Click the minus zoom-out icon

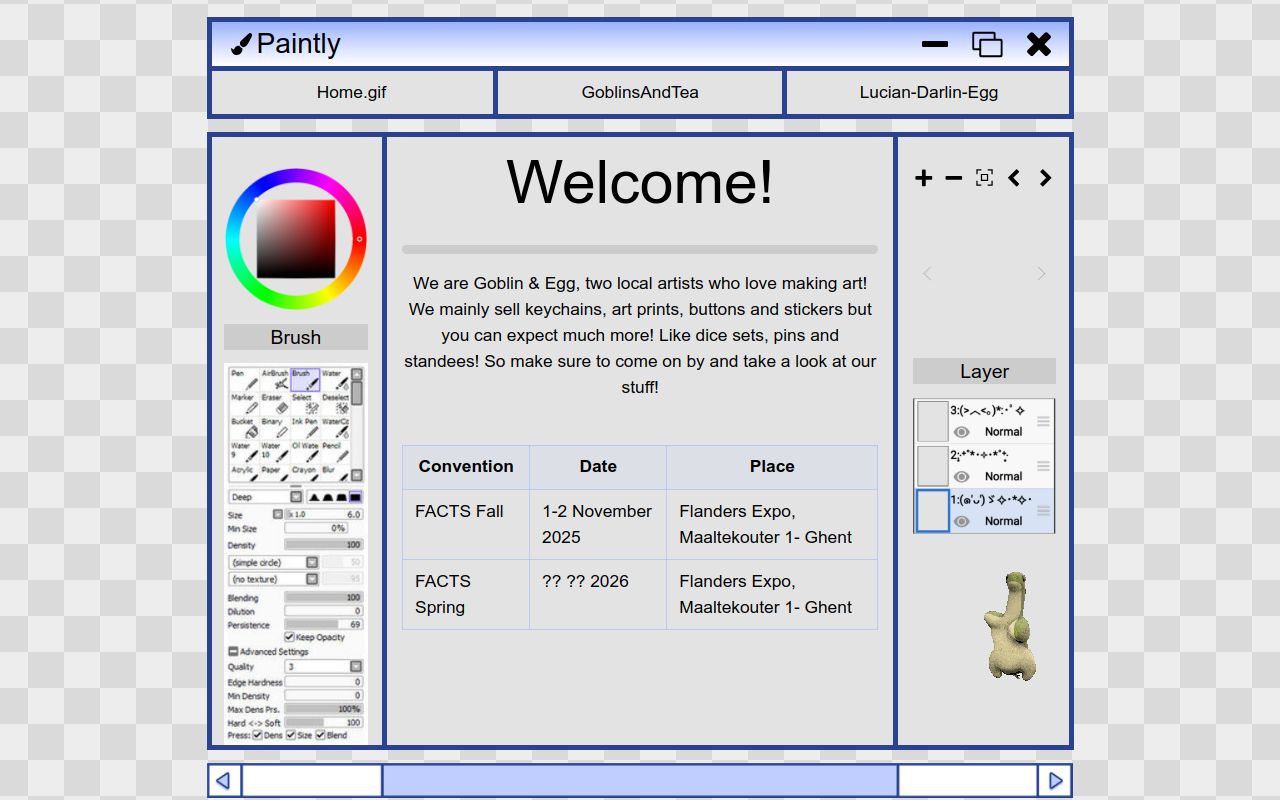tap(953, 178)
